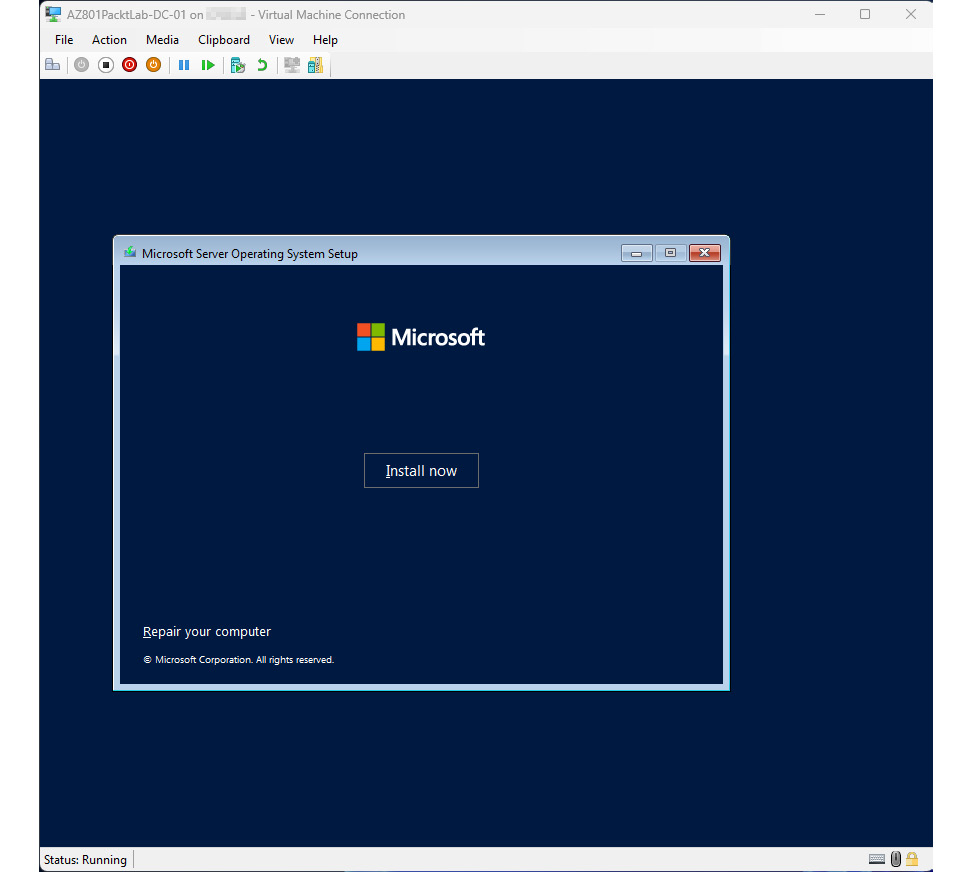
Task: Click the Status: Running text
Action: pos(85,860)
